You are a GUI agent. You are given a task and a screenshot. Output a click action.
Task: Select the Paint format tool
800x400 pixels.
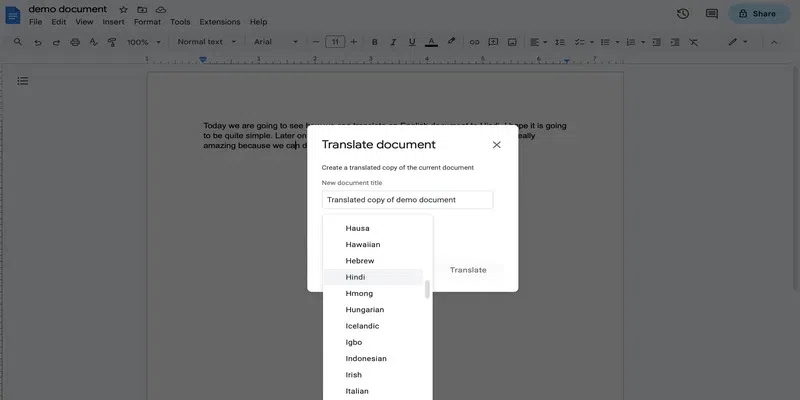(x=112, y=42)
